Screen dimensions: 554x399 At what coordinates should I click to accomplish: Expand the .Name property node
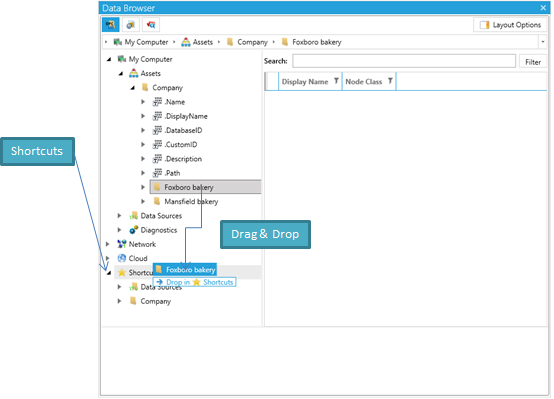click(x=143, y=102)
